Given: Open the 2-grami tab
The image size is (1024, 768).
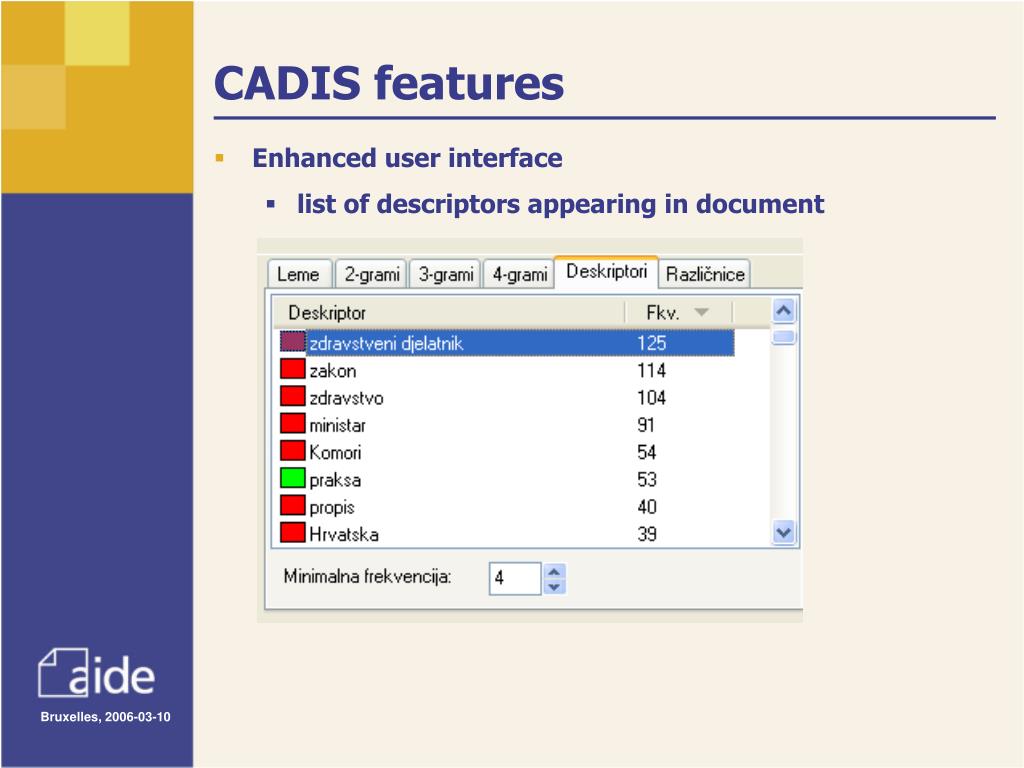Looking at the screenshot, I should (372, 274).
